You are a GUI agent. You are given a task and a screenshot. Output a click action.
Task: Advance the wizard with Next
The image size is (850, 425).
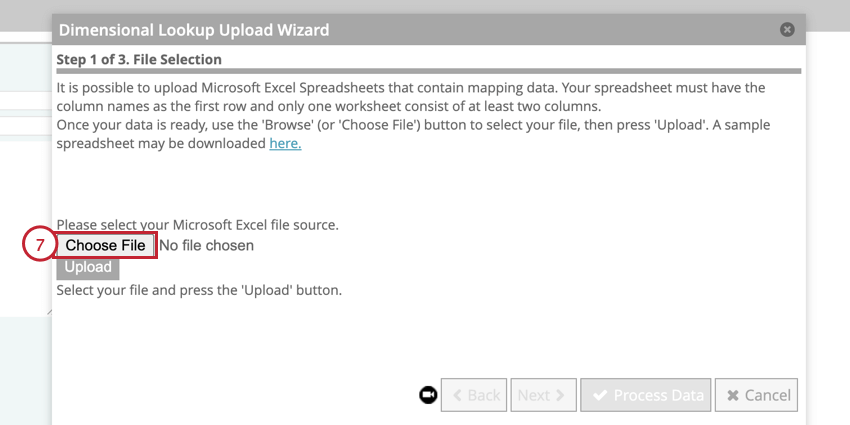coord(543,395)
